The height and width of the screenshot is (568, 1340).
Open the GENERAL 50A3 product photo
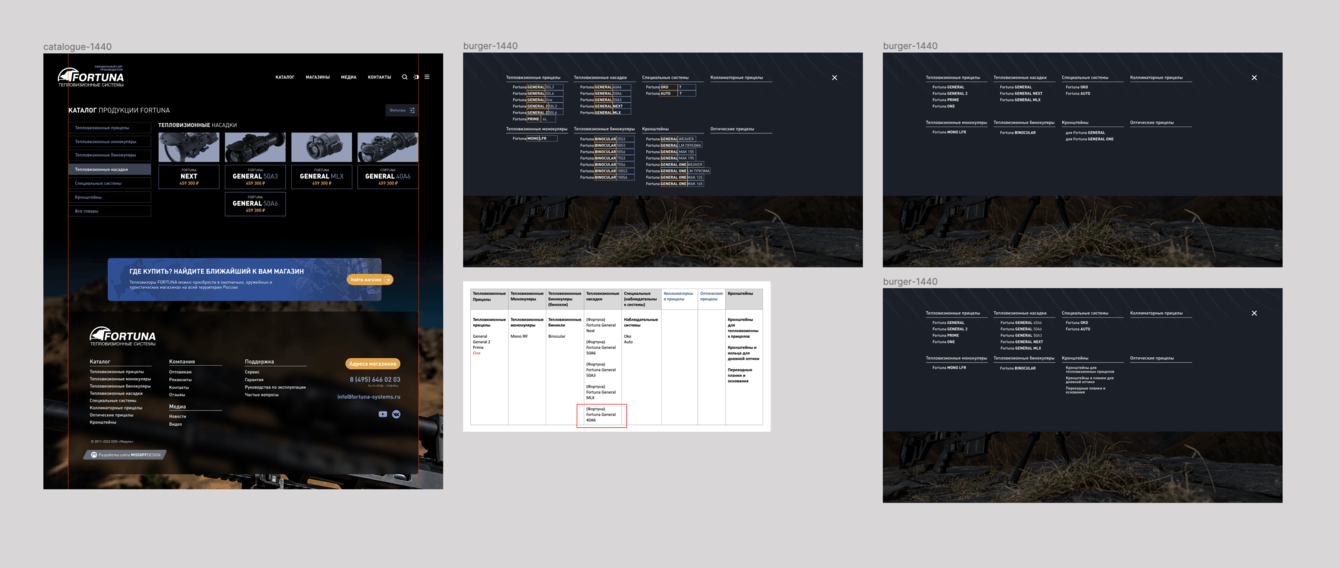[x=255, y=147]
